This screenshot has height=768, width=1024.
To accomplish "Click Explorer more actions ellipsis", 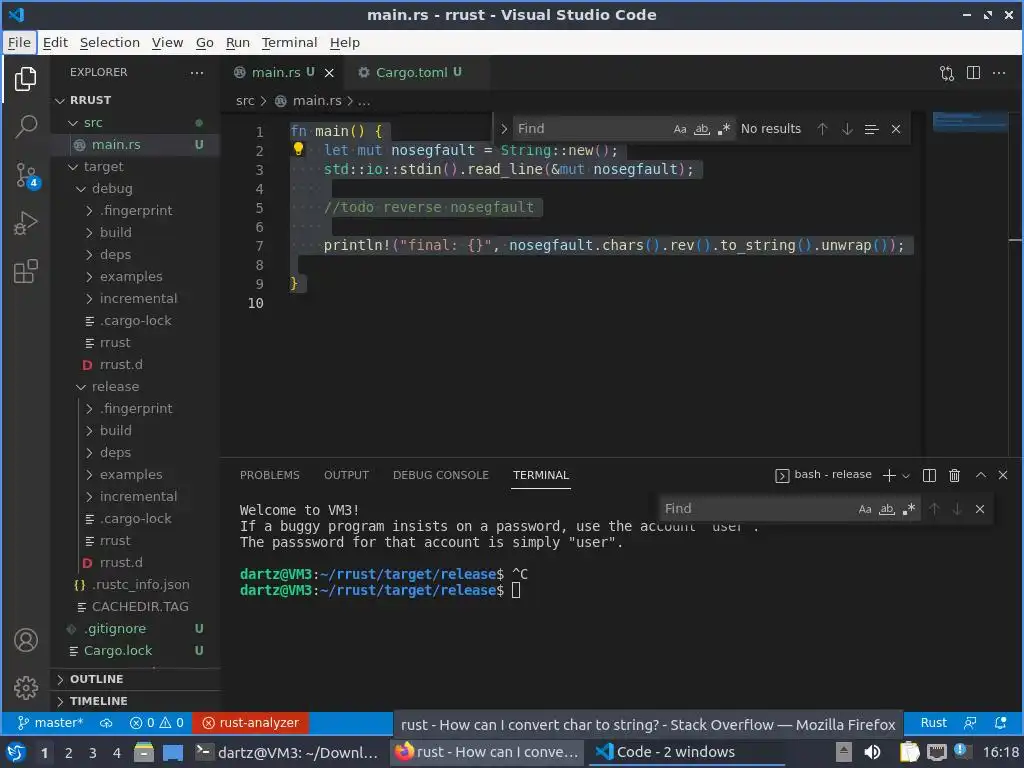I will tap(197, 72).
